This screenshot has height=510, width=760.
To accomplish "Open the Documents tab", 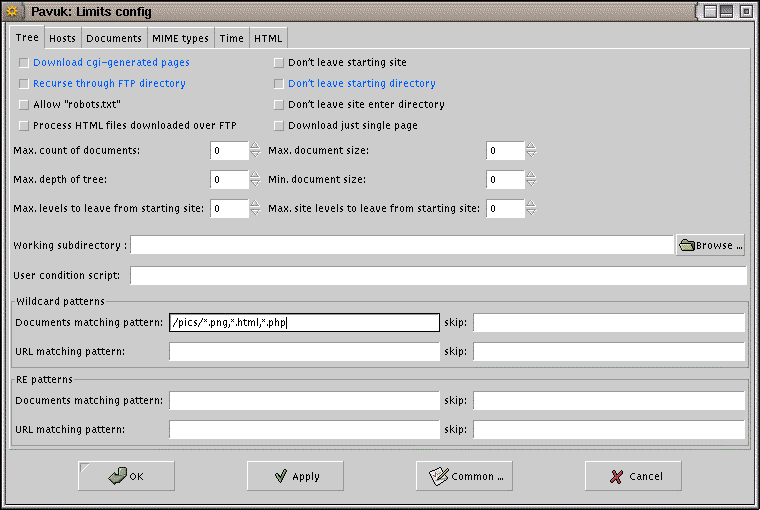I will click(114, 38).
